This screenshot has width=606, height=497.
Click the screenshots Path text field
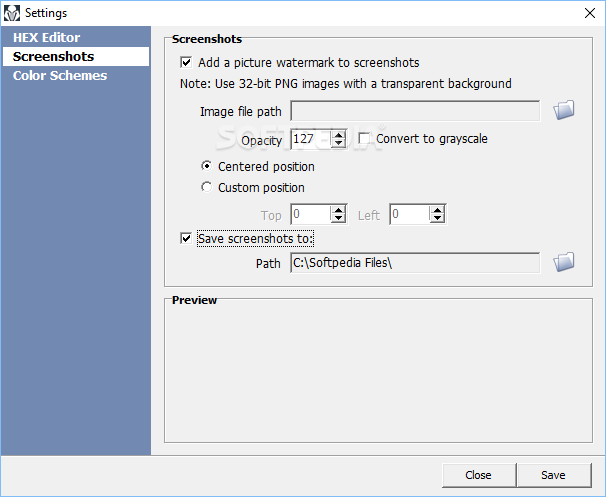[x=415, y=263]
